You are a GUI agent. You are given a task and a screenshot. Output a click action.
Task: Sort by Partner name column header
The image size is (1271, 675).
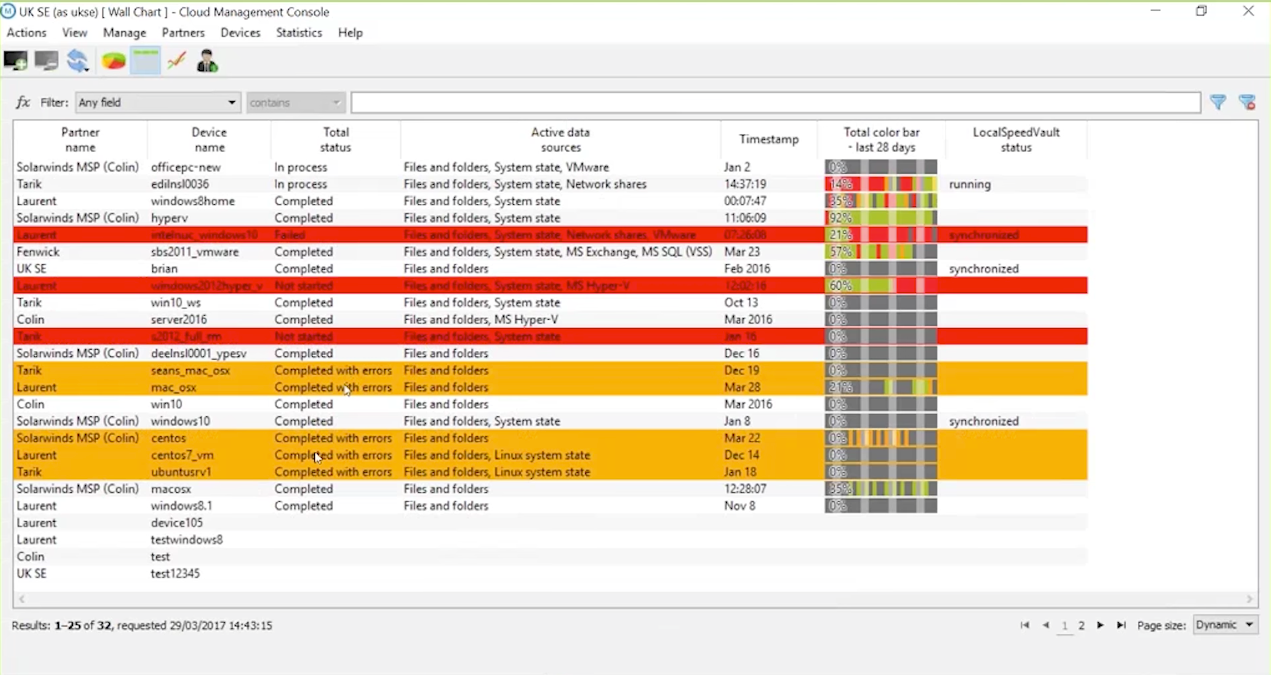pos(80,140)
